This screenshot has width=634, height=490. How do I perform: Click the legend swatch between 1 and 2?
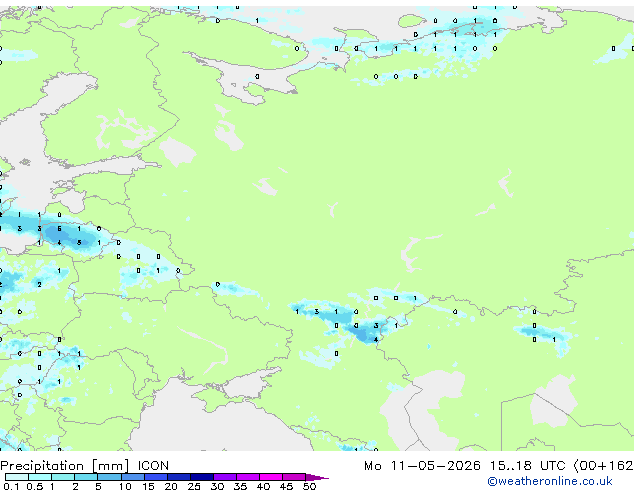[63, 477]
